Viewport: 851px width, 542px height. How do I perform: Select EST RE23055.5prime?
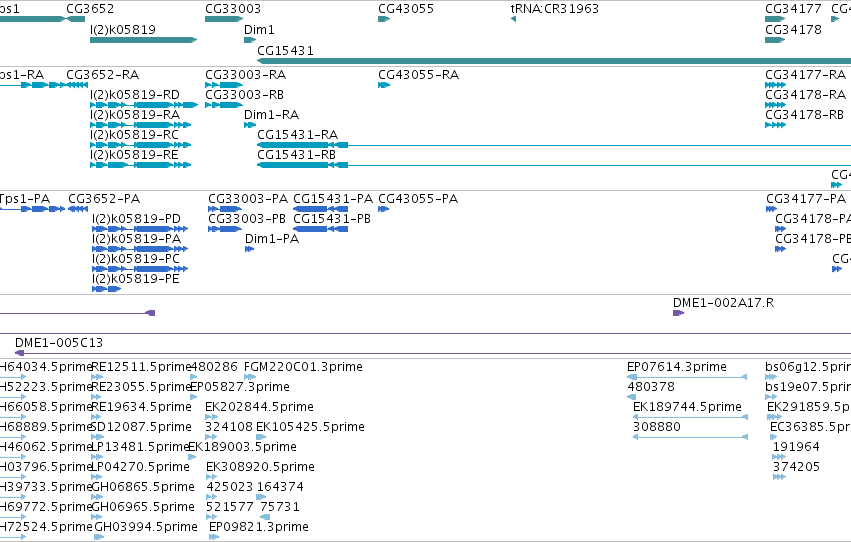click(x=141, y=387)
